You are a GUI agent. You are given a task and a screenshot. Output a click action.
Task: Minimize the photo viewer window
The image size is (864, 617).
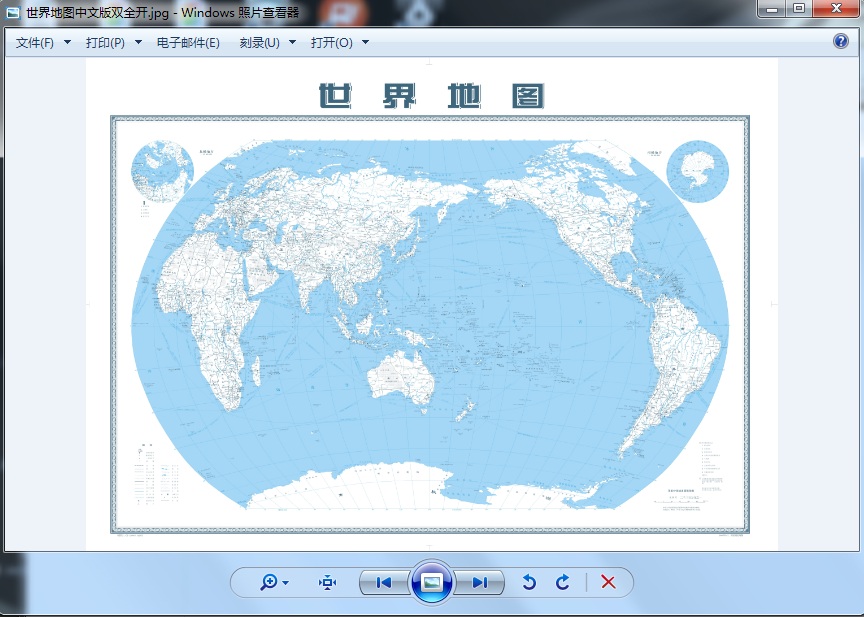coord(770,8)
